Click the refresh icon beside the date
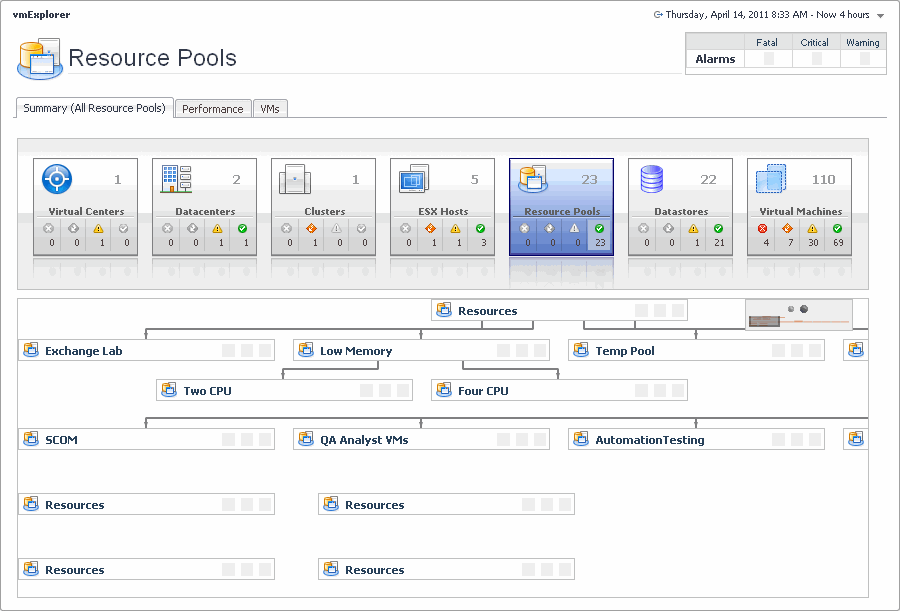 (x=658, y=15)
